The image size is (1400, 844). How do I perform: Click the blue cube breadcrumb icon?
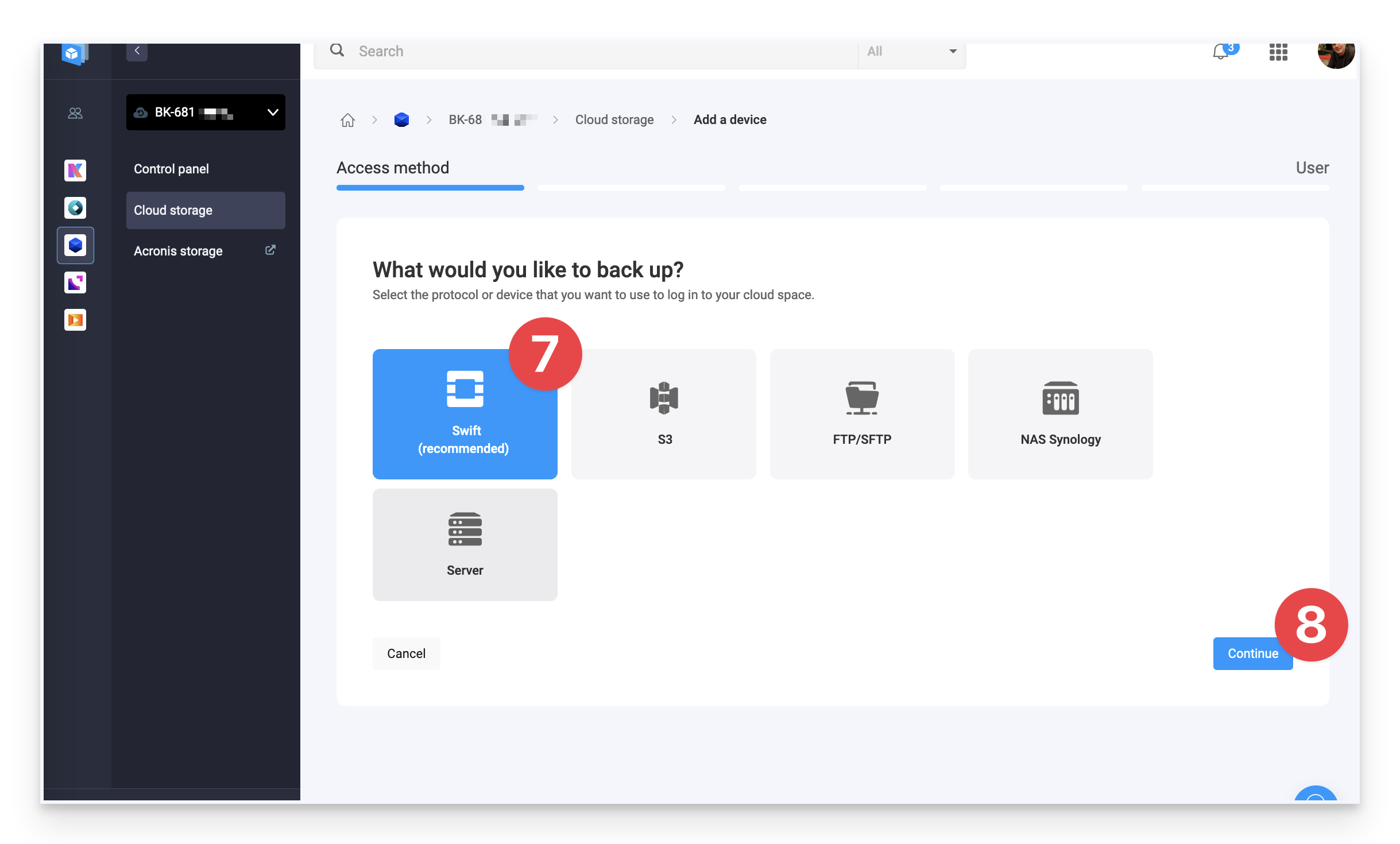click(x=401, y=120)
